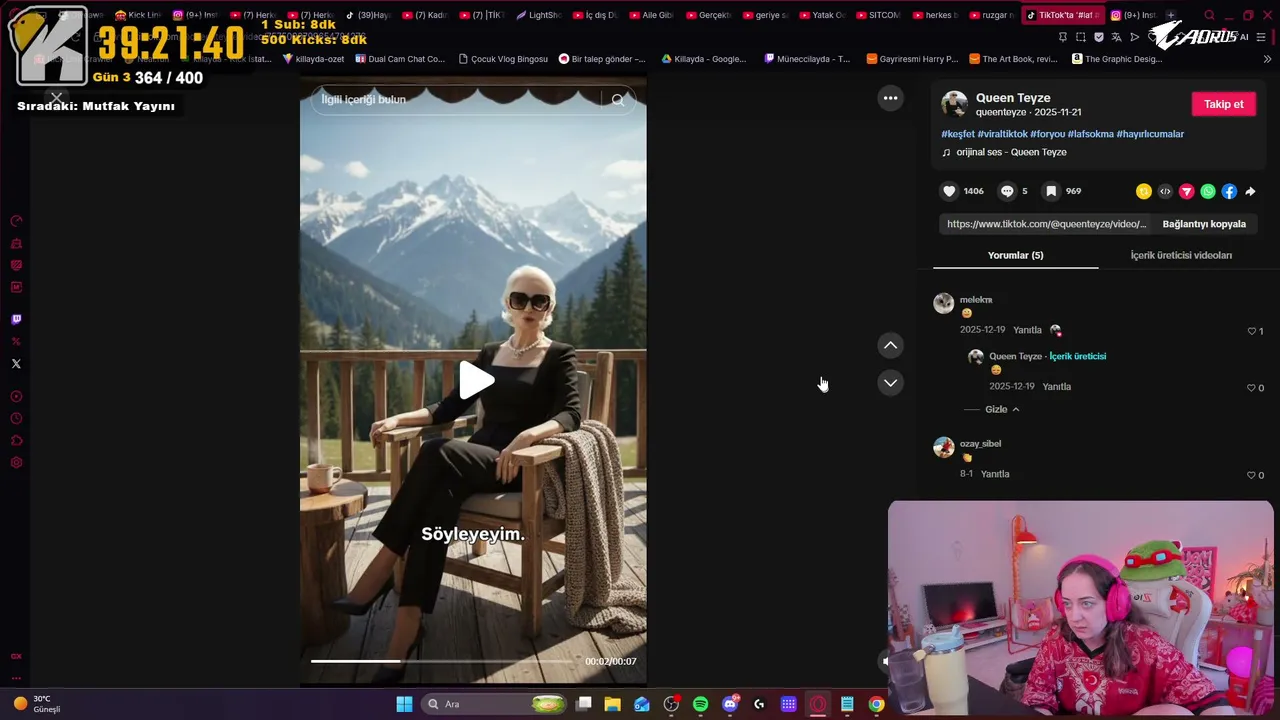This screenshot has width=1280, height=720.
Task: Open the three-dot more options menu
Action: [x=890, y=98]
